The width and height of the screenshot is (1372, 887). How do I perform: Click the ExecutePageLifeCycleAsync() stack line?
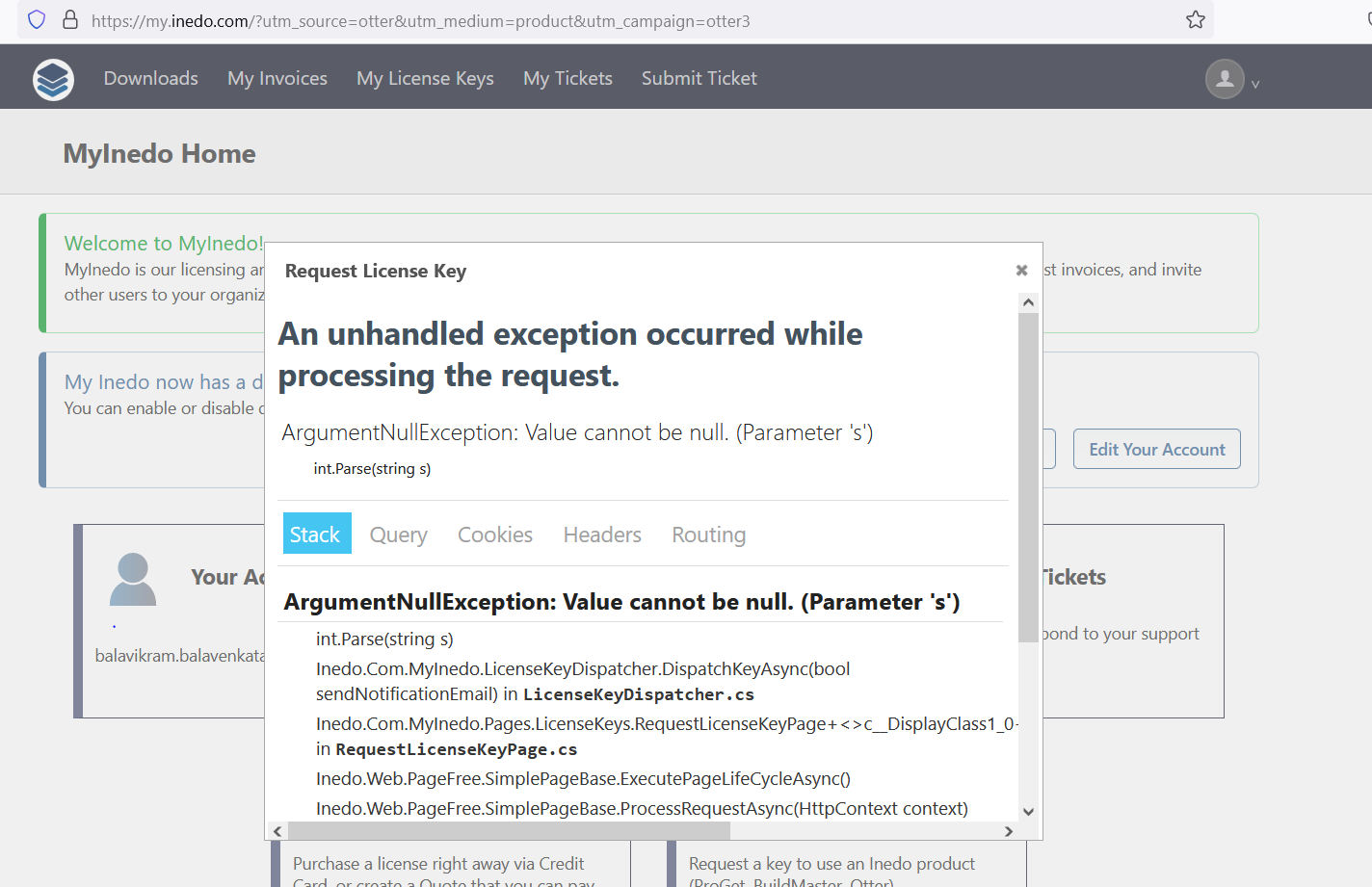[583, 779]
